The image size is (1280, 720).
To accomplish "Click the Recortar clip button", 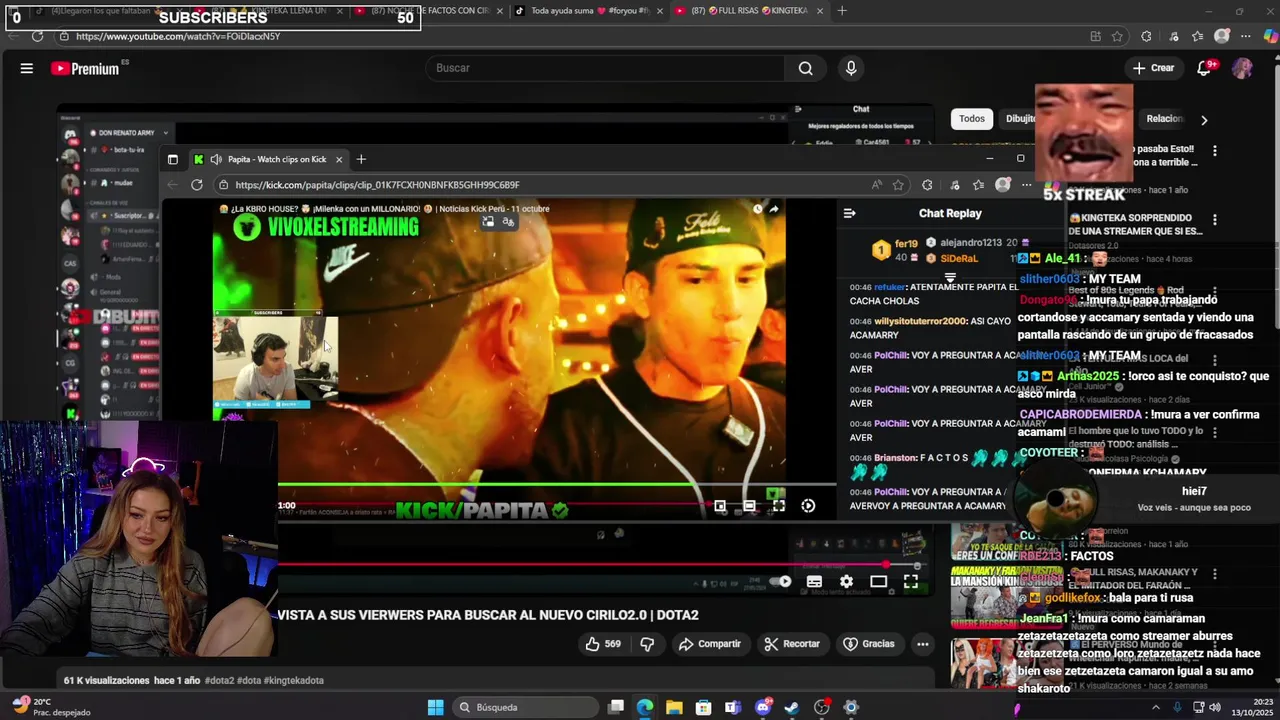I will coord(791,644).
